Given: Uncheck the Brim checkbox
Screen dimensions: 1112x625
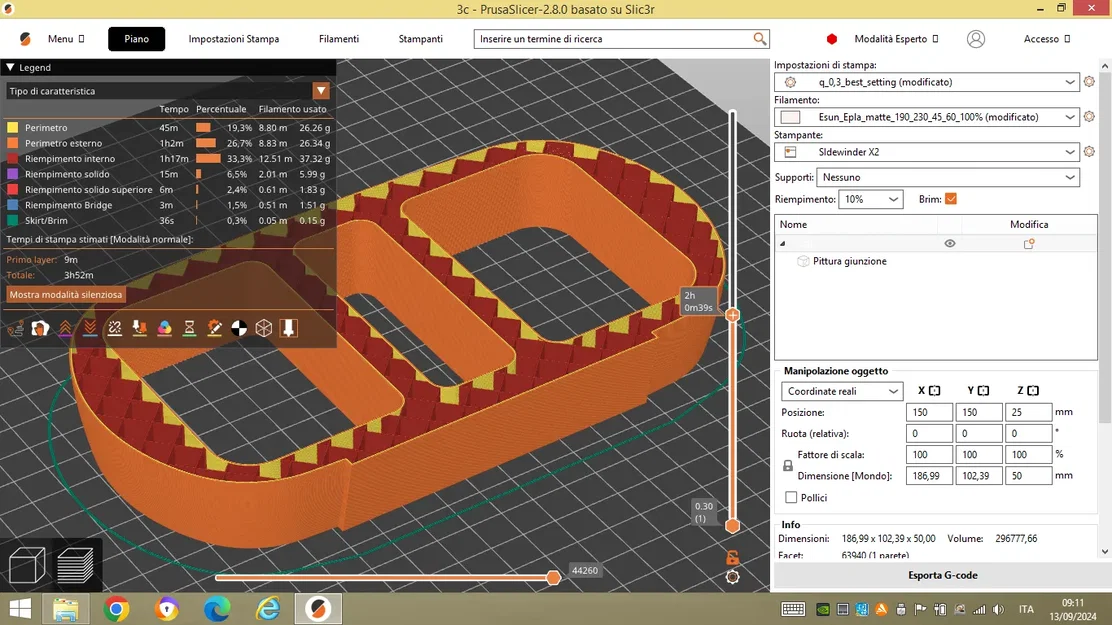Looking at the screenshot, I should (951, 199).
